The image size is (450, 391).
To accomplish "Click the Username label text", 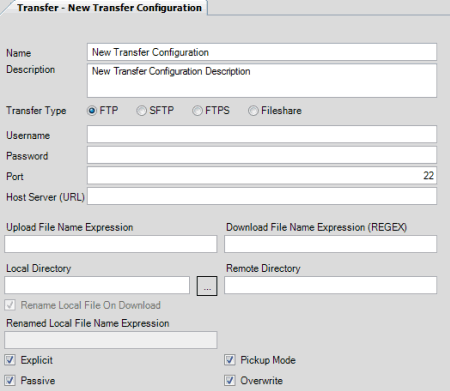I will (28, 135).
